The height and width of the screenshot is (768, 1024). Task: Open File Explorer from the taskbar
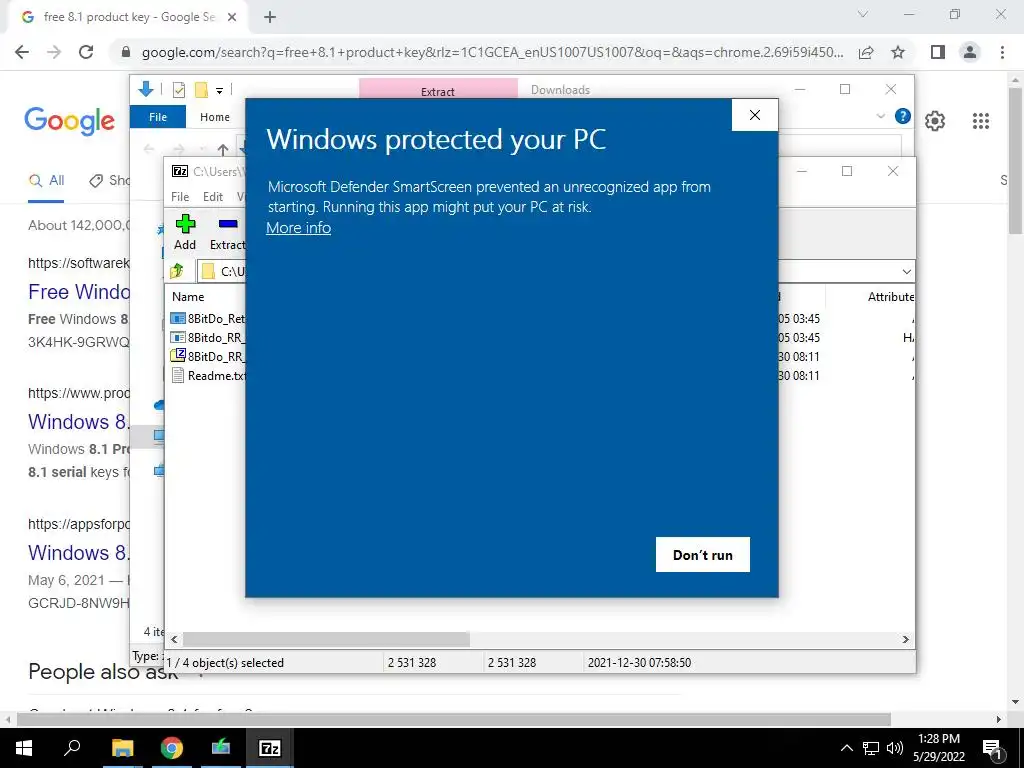122,748
